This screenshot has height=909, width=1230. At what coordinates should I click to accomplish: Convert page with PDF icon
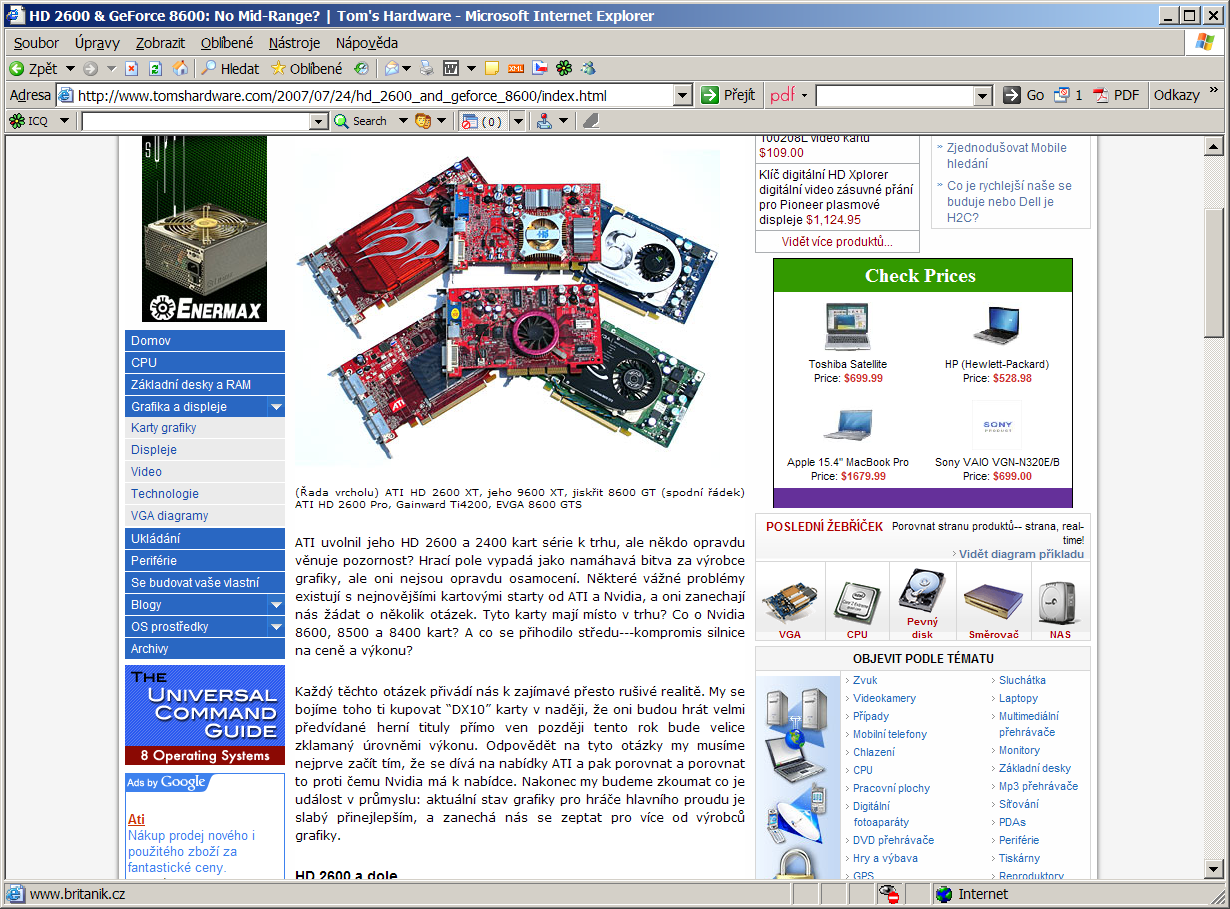pyautogui.click(x=1116, y=95)
